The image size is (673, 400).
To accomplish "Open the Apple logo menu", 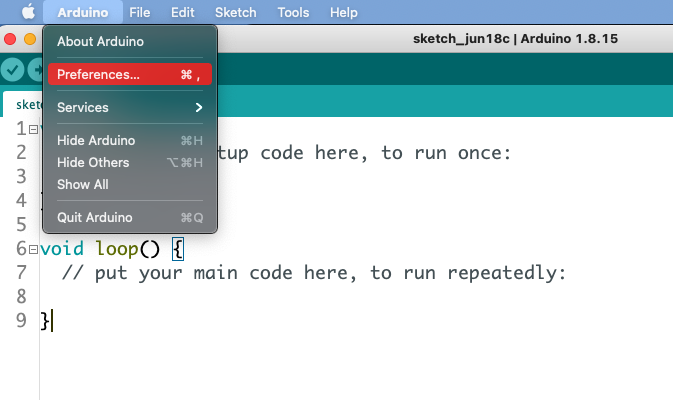I will (x=27, y=12).
